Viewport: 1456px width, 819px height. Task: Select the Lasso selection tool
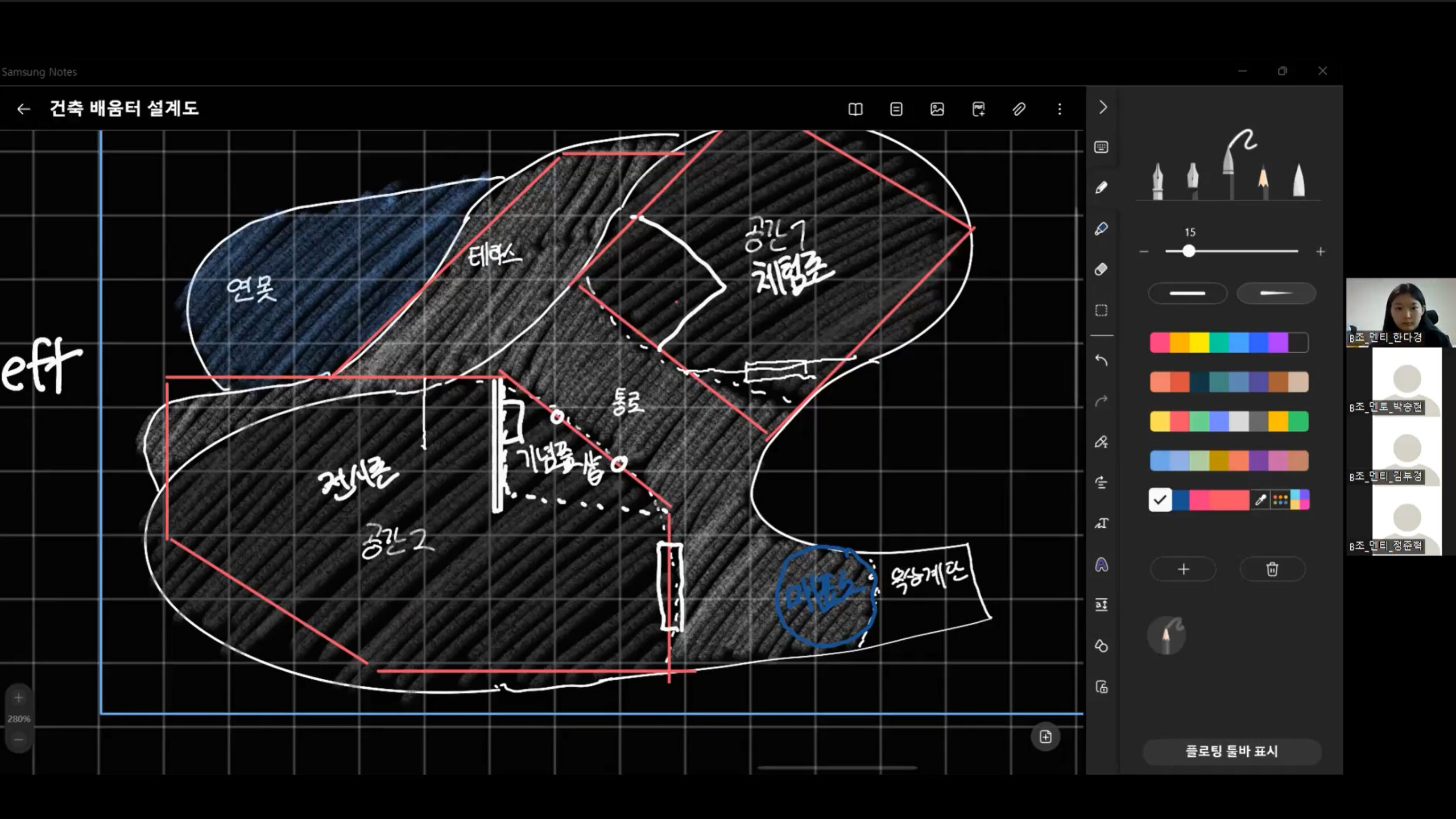(1102, 310)
